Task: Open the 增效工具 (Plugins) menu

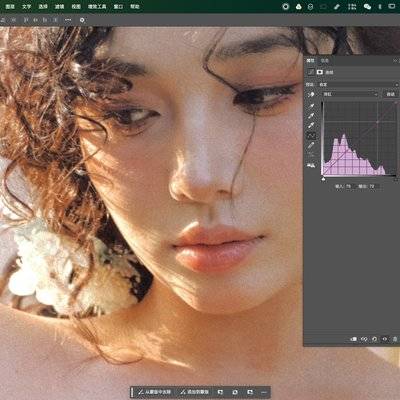Action: (97, 6)
